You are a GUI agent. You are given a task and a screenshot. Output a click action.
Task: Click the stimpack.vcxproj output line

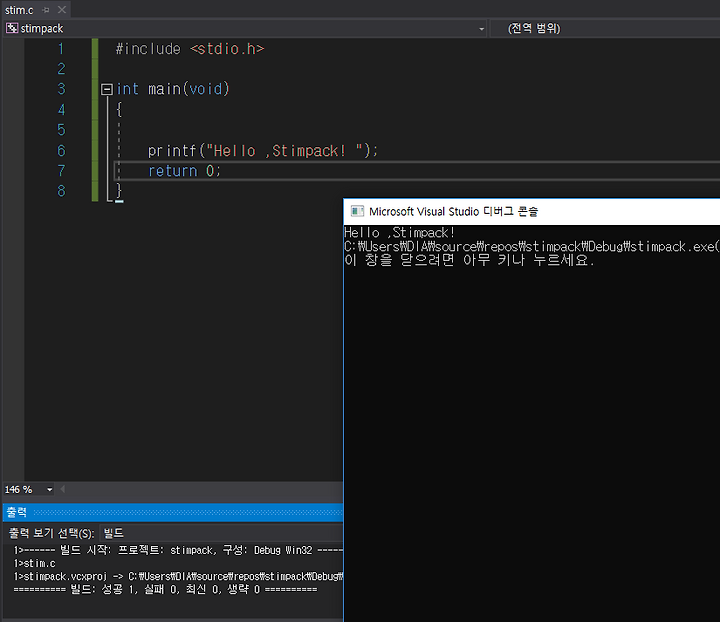tap(178, 576)
